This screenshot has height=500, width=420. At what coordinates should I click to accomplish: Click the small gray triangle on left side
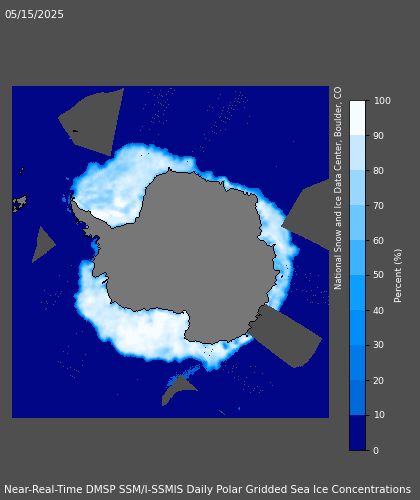42,244
